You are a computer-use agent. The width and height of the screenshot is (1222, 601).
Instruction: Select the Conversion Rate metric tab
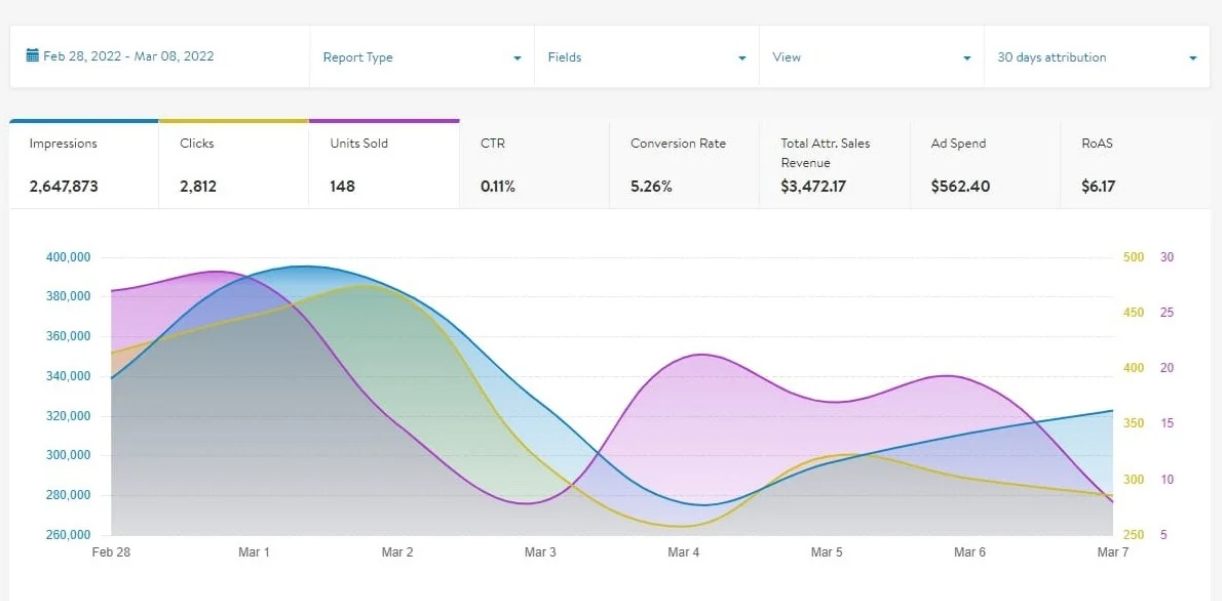point(684,165)
